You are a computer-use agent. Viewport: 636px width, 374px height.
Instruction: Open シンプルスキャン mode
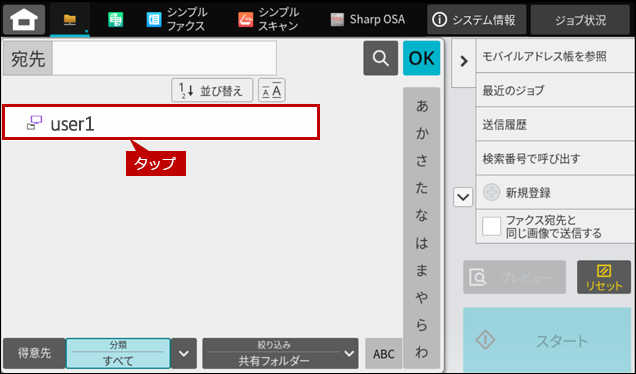pos(269,19)
